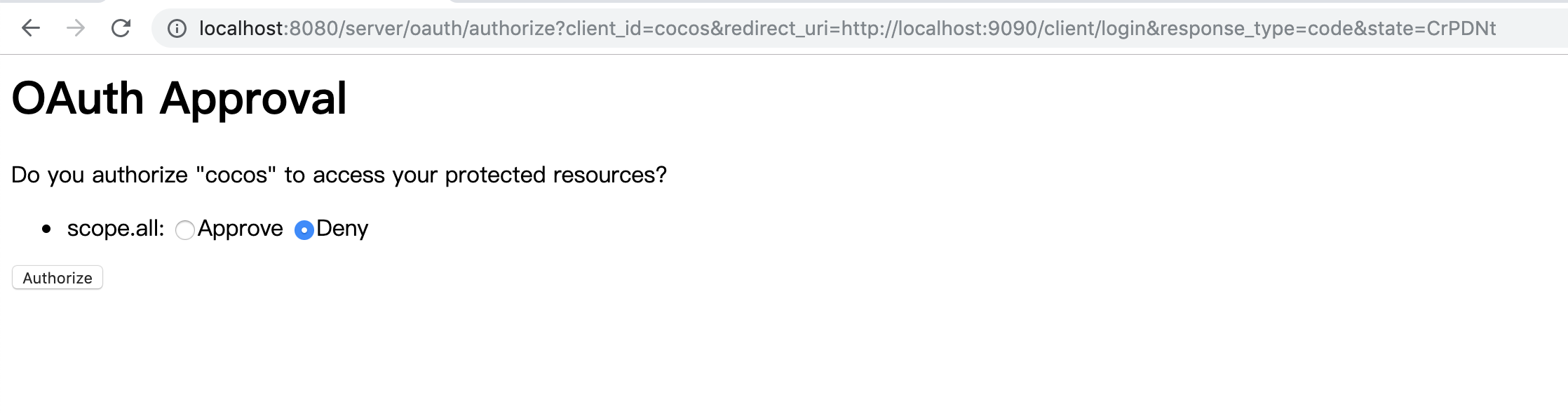The height and width of the screenshot is (414, 1568).
Task: Select the Deny radio button
Action: tap(304, 230)
